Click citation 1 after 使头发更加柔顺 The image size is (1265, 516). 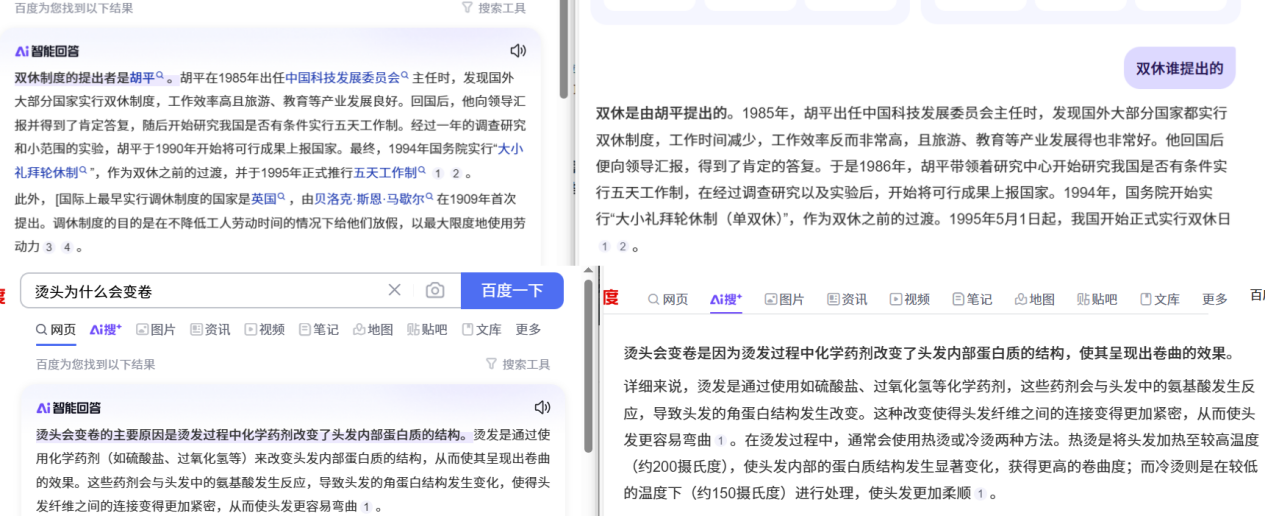[980, 494]
